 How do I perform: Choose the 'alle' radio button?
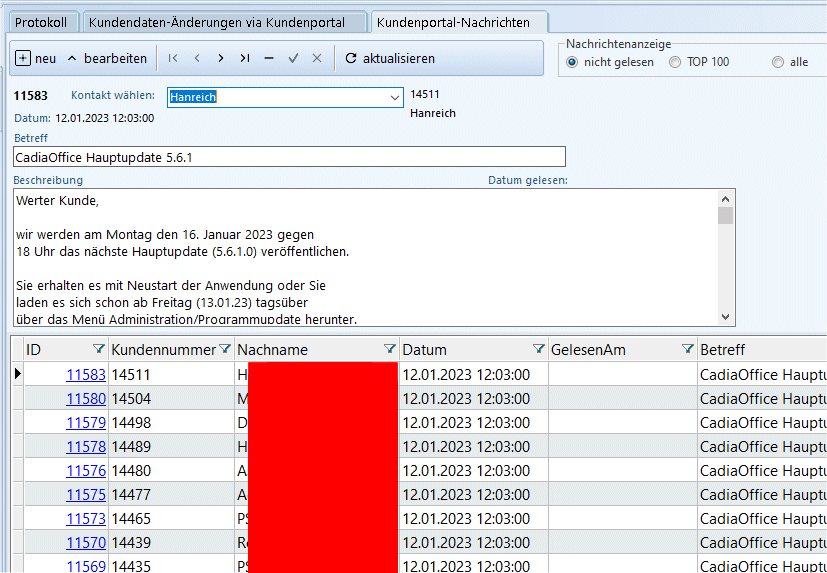coord(778,62)
